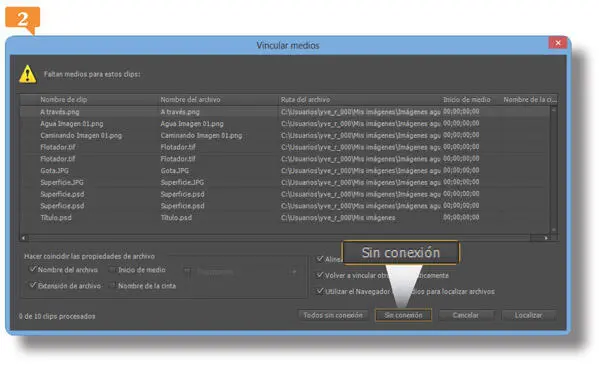The height and width of the screenshot is (371, 599).
Task: Select the Superficie.JPG clip name cell
Action: pos(62,183)
